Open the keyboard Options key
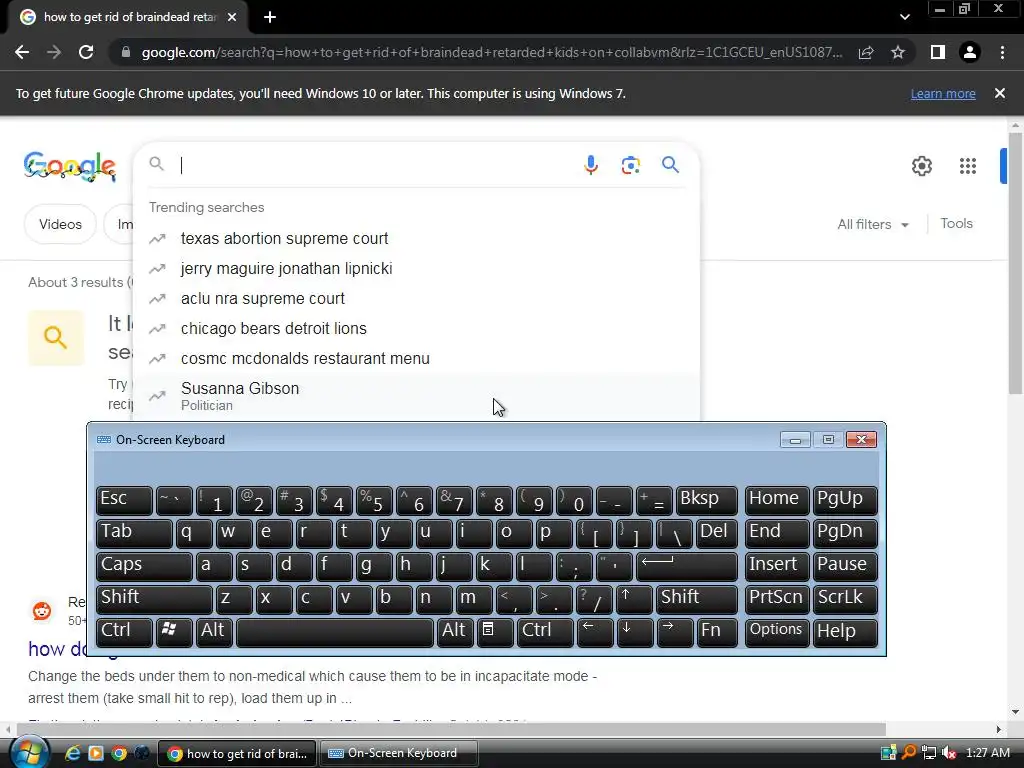 [x=776, y=632]
